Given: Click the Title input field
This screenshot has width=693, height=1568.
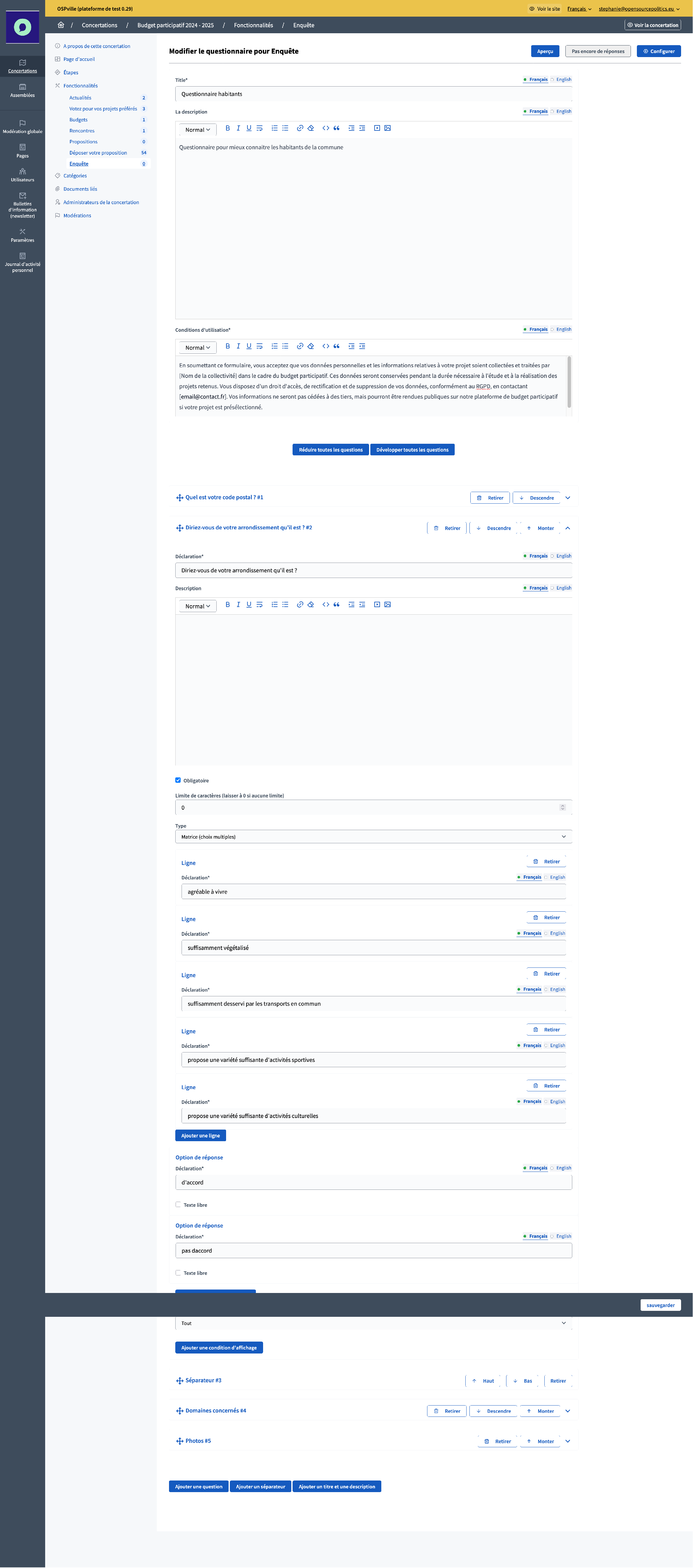Looking at the screenshot, I should tap(373, 94).
